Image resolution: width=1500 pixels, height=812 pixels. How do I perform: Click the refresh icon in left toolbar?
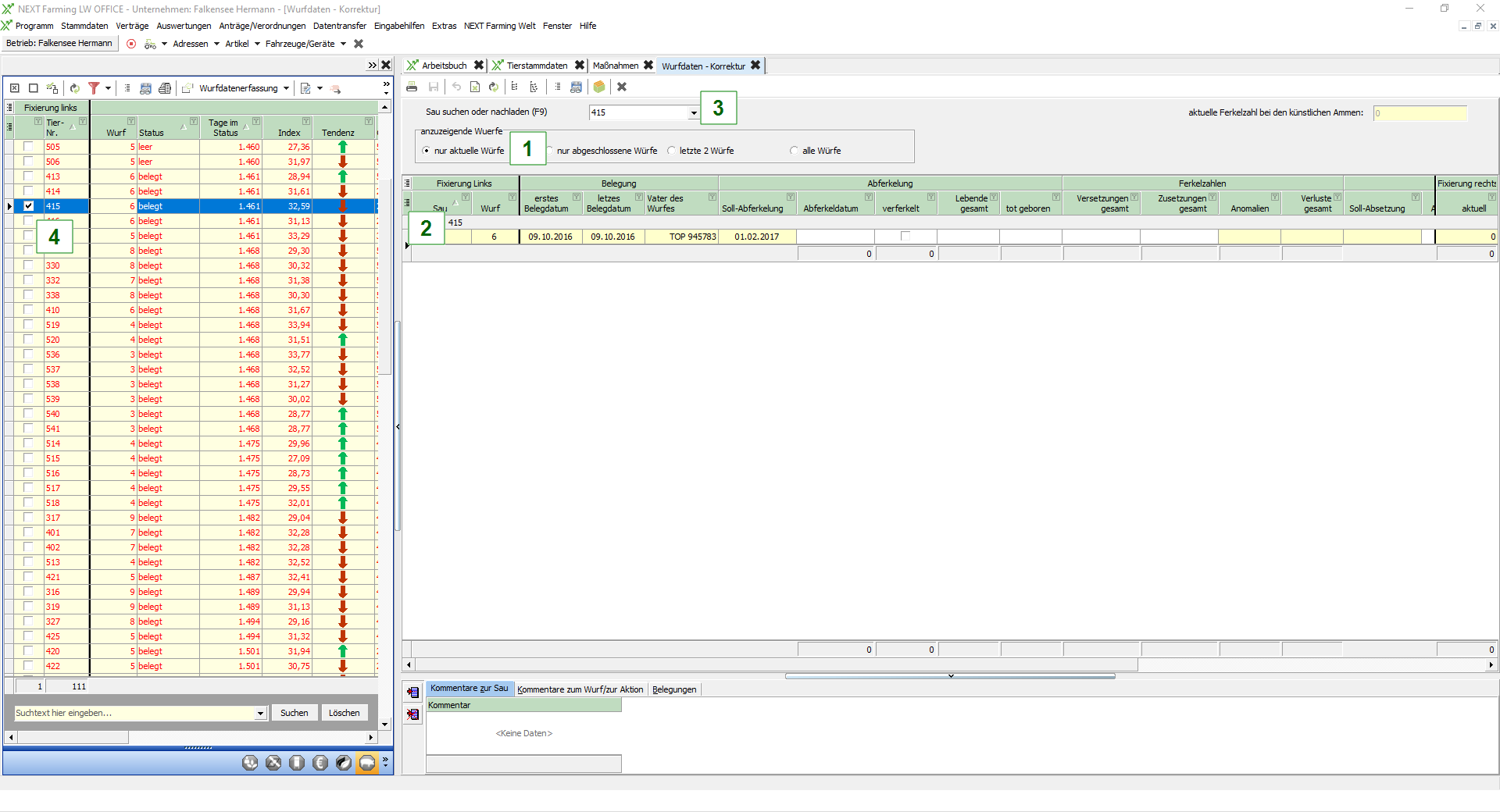point(75,88)
